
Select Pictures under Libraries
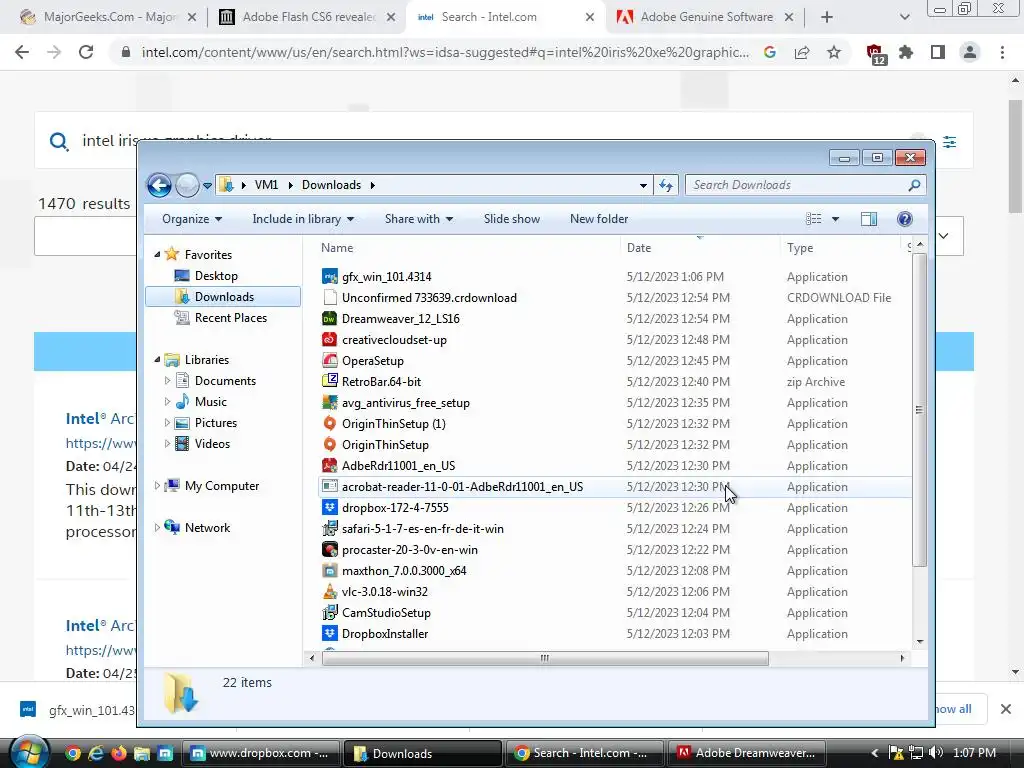tap(216, 423)
